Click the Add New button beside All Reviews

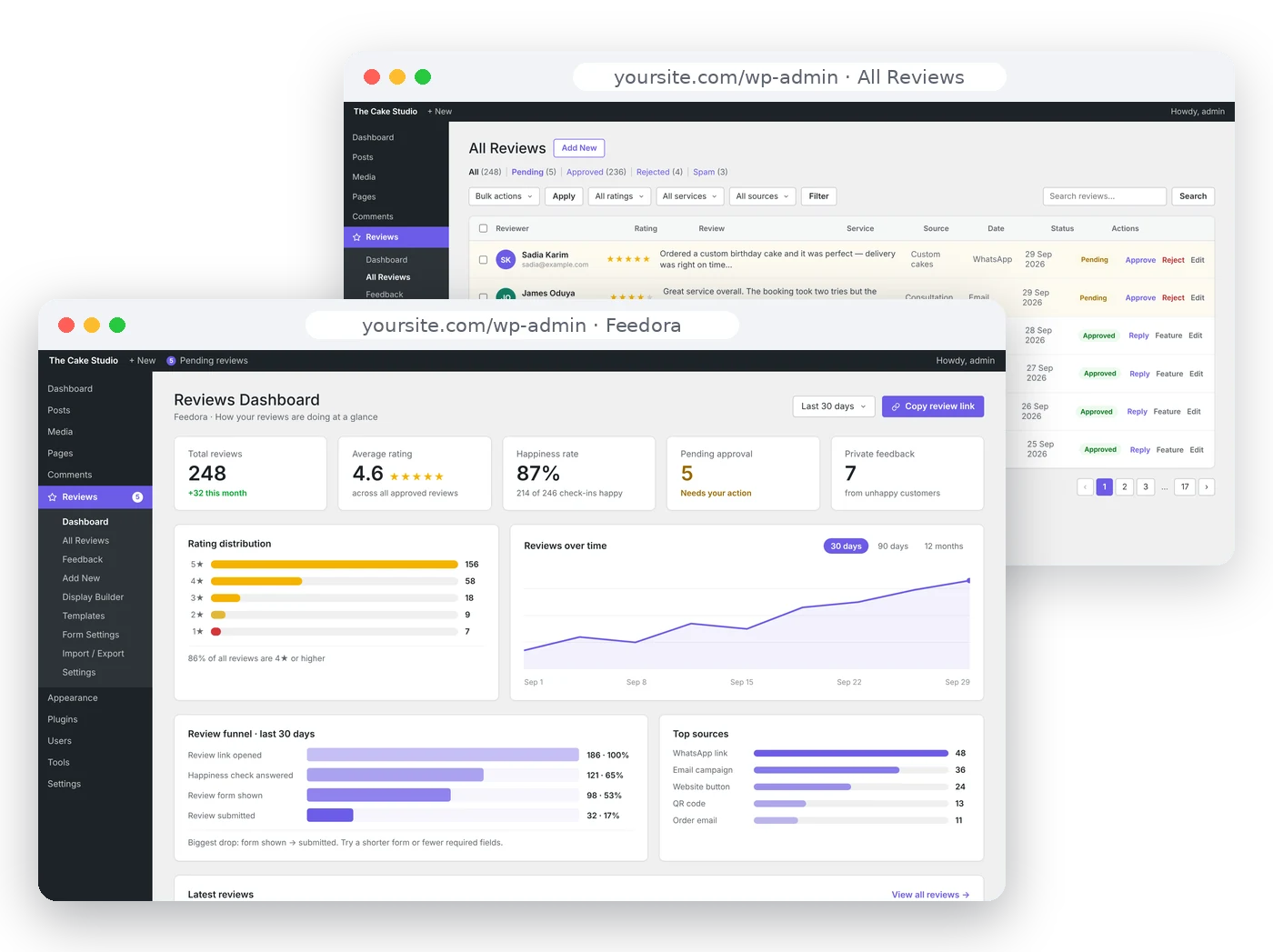(579, 148)
